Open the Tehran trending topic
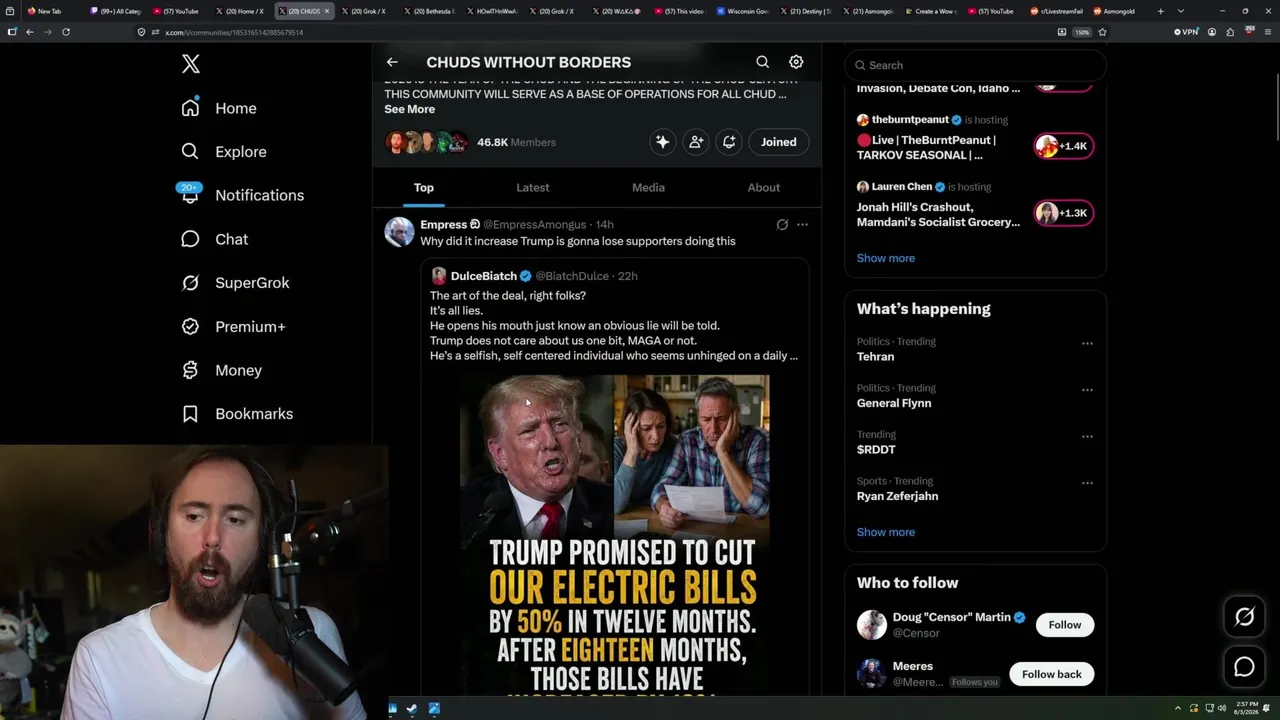Image resolution: width=1280 pixels, height=720 pixels. (x=875, y=357)
